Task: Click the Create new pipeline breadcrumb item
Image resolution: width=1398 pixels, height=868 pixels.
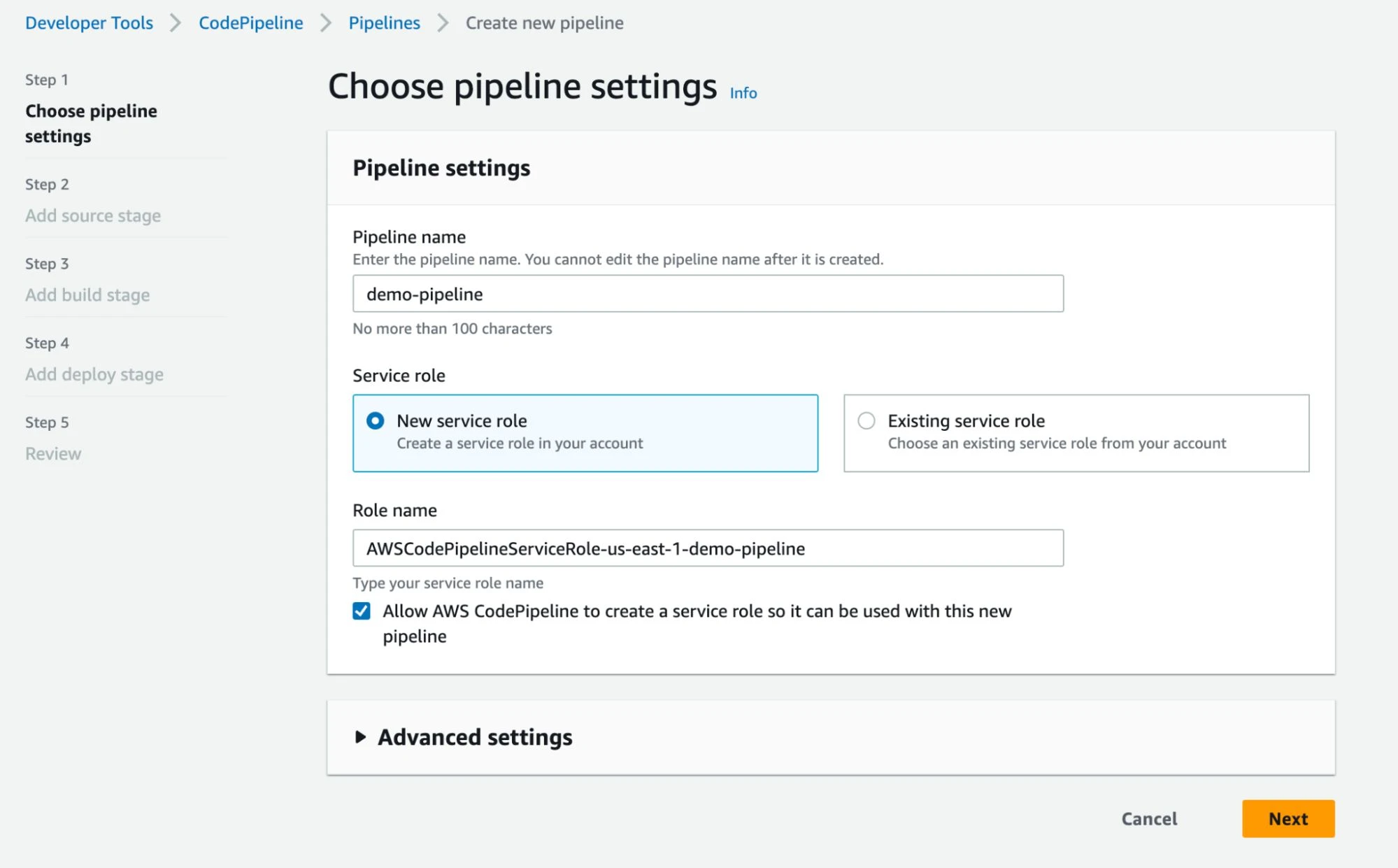Action: 543,22
